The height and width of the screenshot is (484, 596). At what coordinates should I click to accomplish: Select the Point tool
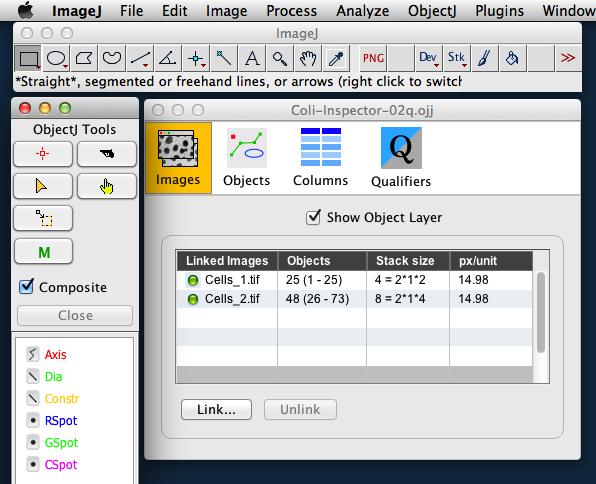click(x=196, y=58)
